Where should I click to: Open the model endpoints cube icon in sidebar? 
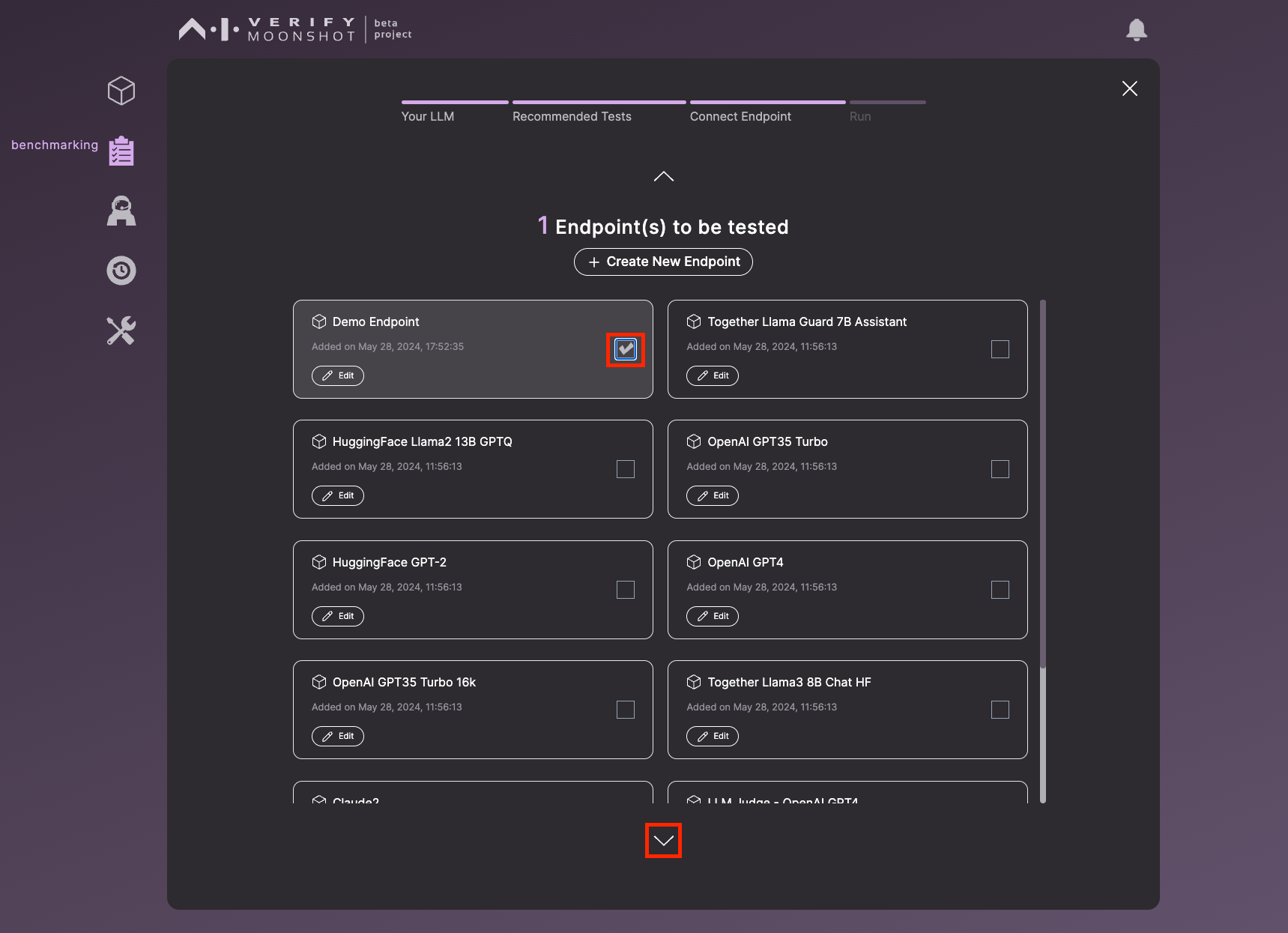tap(121, 91)
